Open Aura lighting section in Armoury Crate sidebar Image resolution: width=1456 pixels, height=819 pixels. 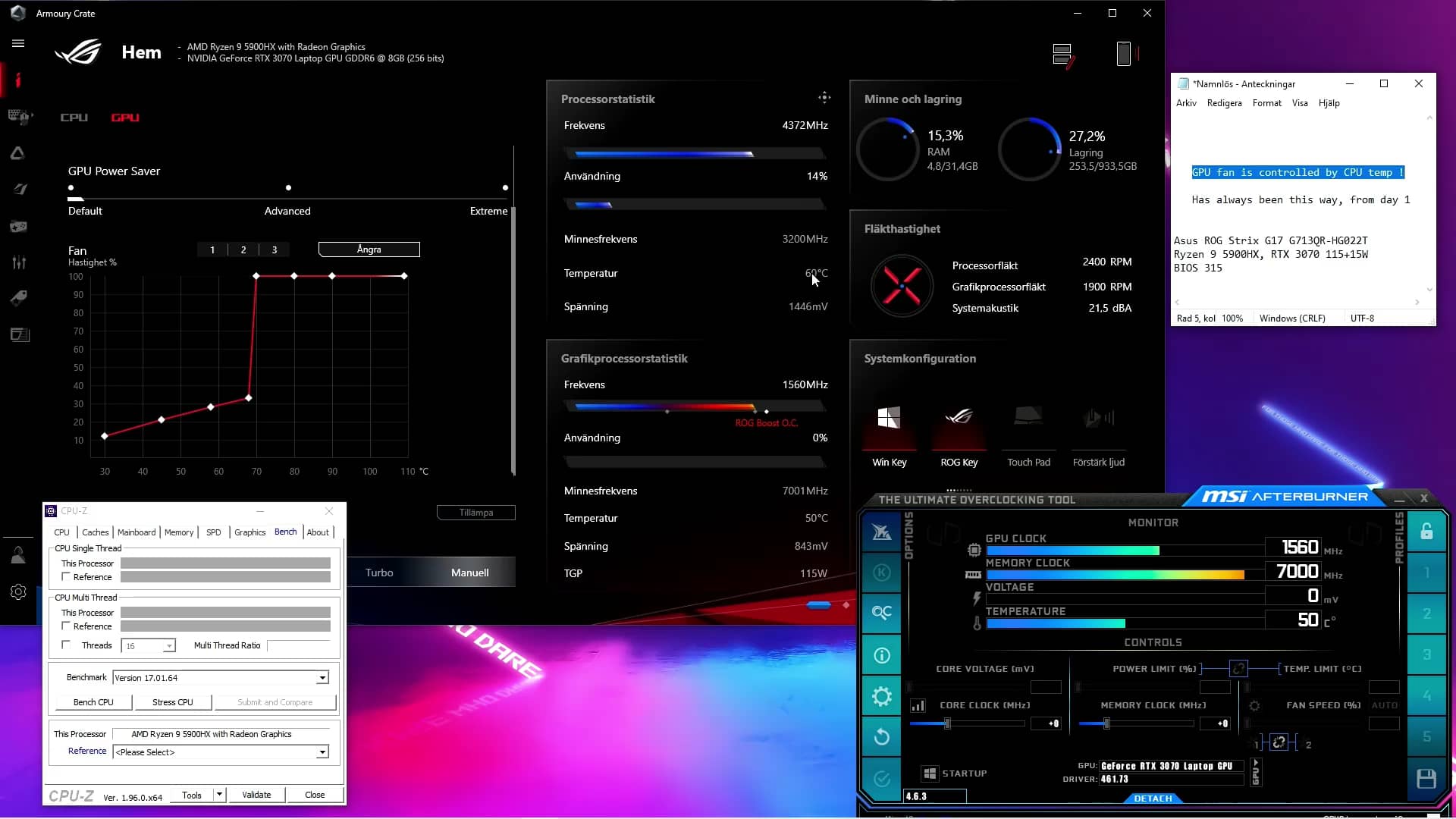tap(19, 153)
